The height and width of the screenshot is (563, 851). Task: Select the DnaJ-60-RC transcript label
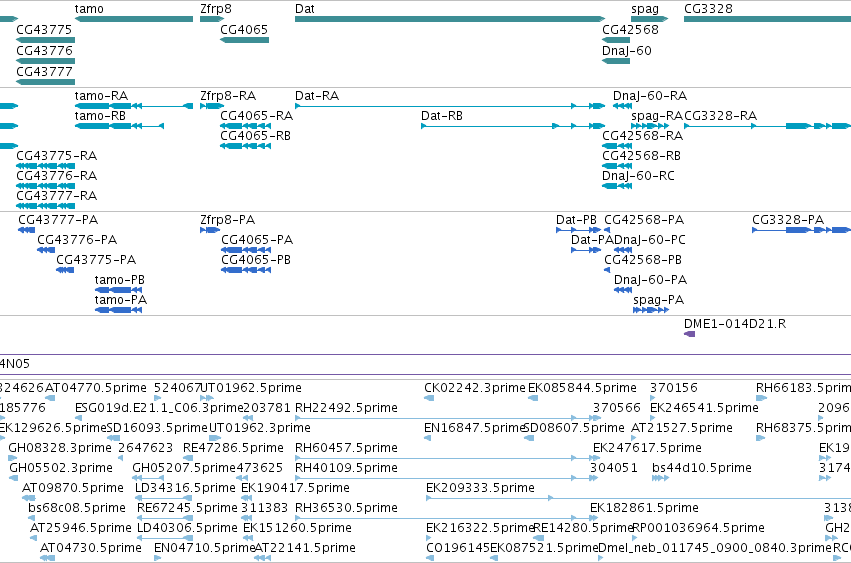pyautogui.click(x=638, y=176)
